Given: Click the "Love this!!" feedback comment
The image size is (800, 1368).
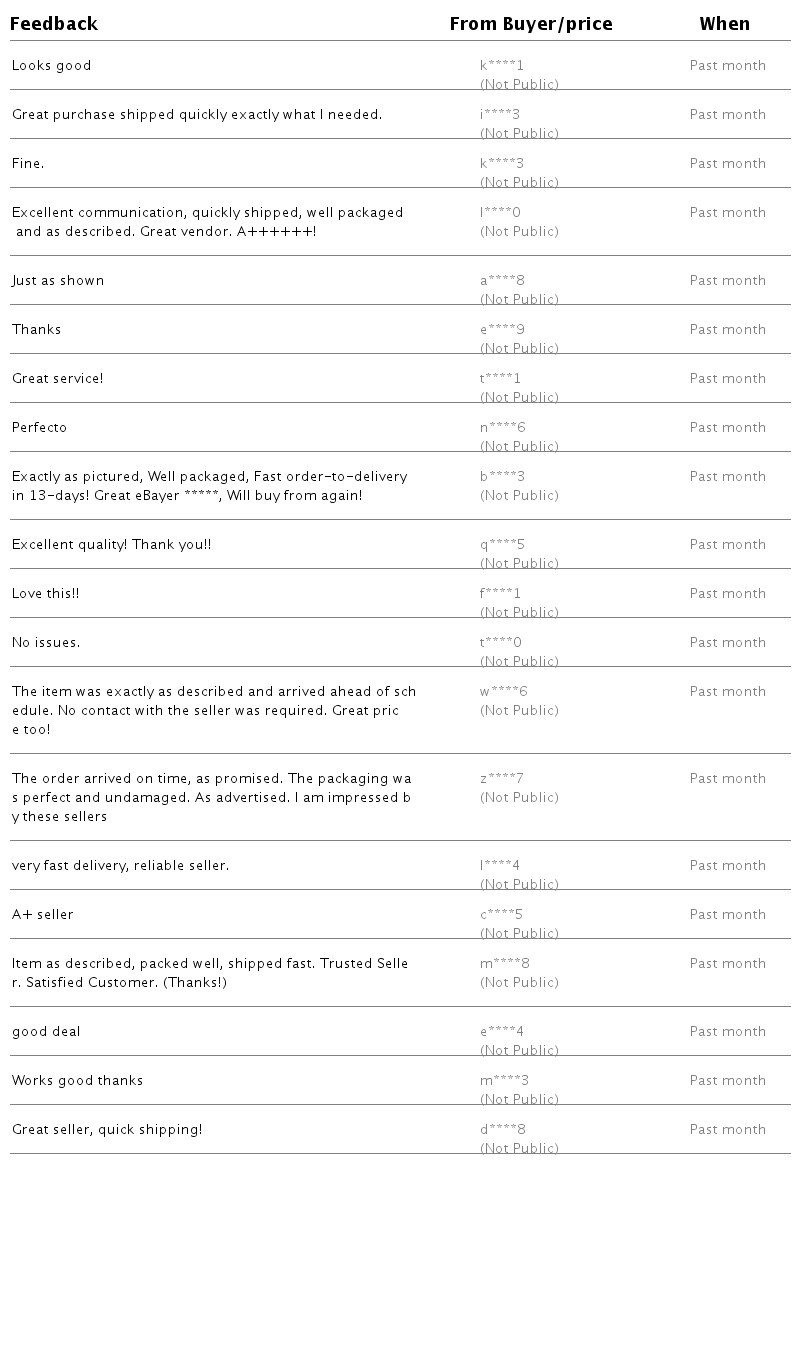Looking at the screenshot, I should click(46, 594).
